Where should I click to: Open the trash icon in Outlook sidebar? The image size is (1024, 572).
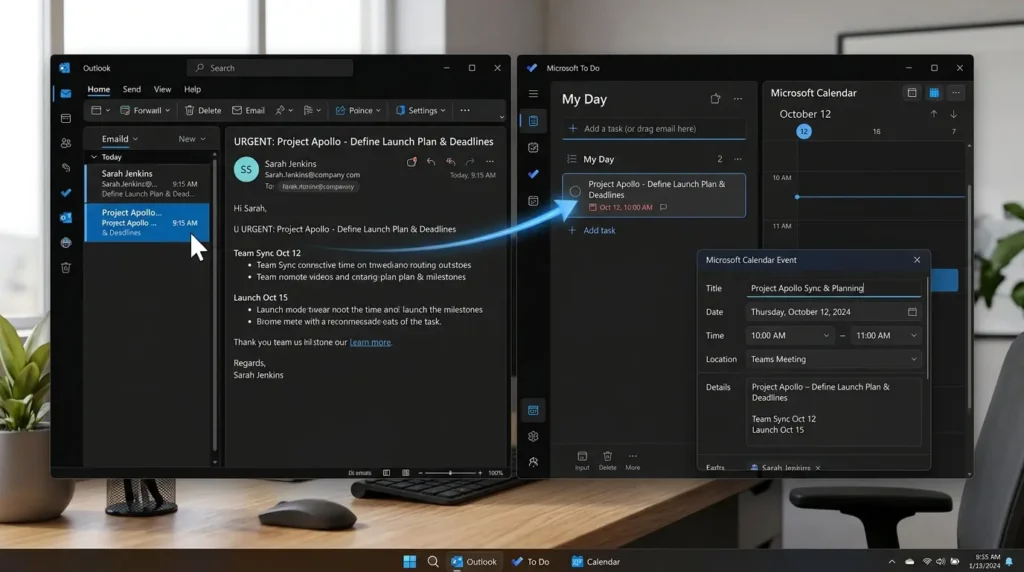66,268
